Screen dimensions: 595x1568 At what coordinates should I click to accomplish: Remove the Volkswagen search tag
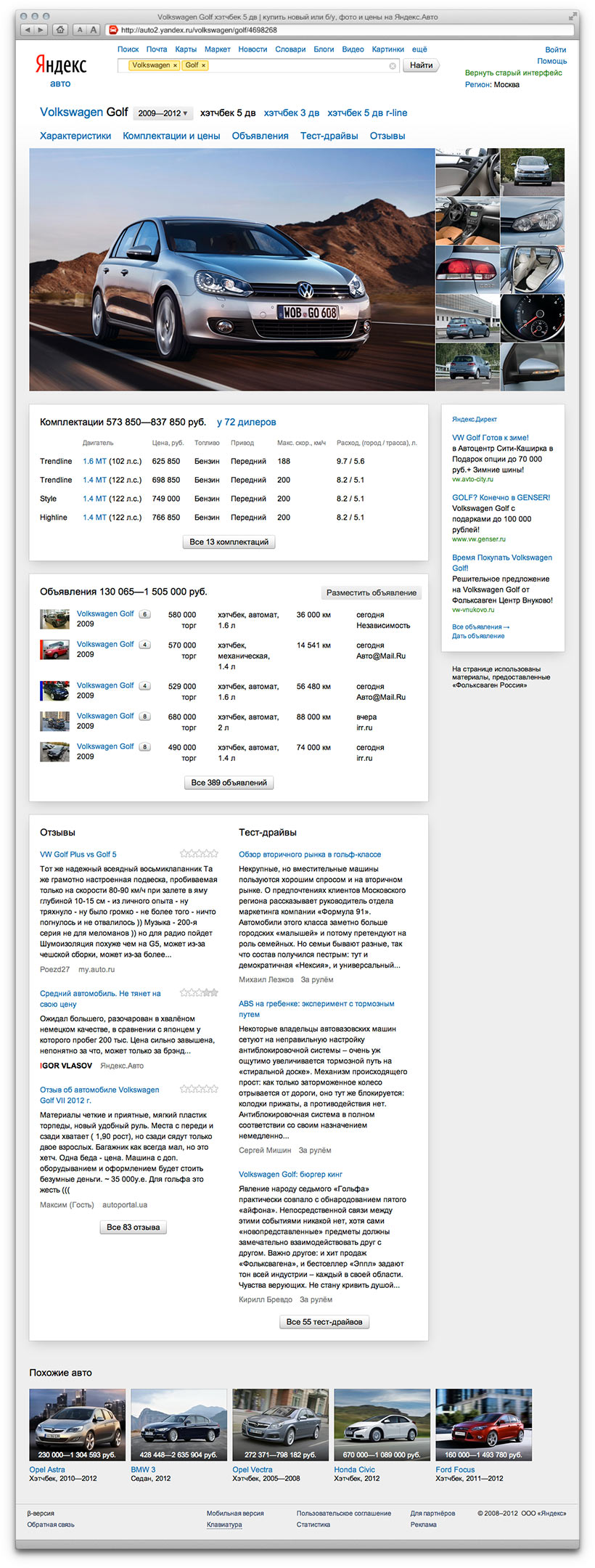175,65
